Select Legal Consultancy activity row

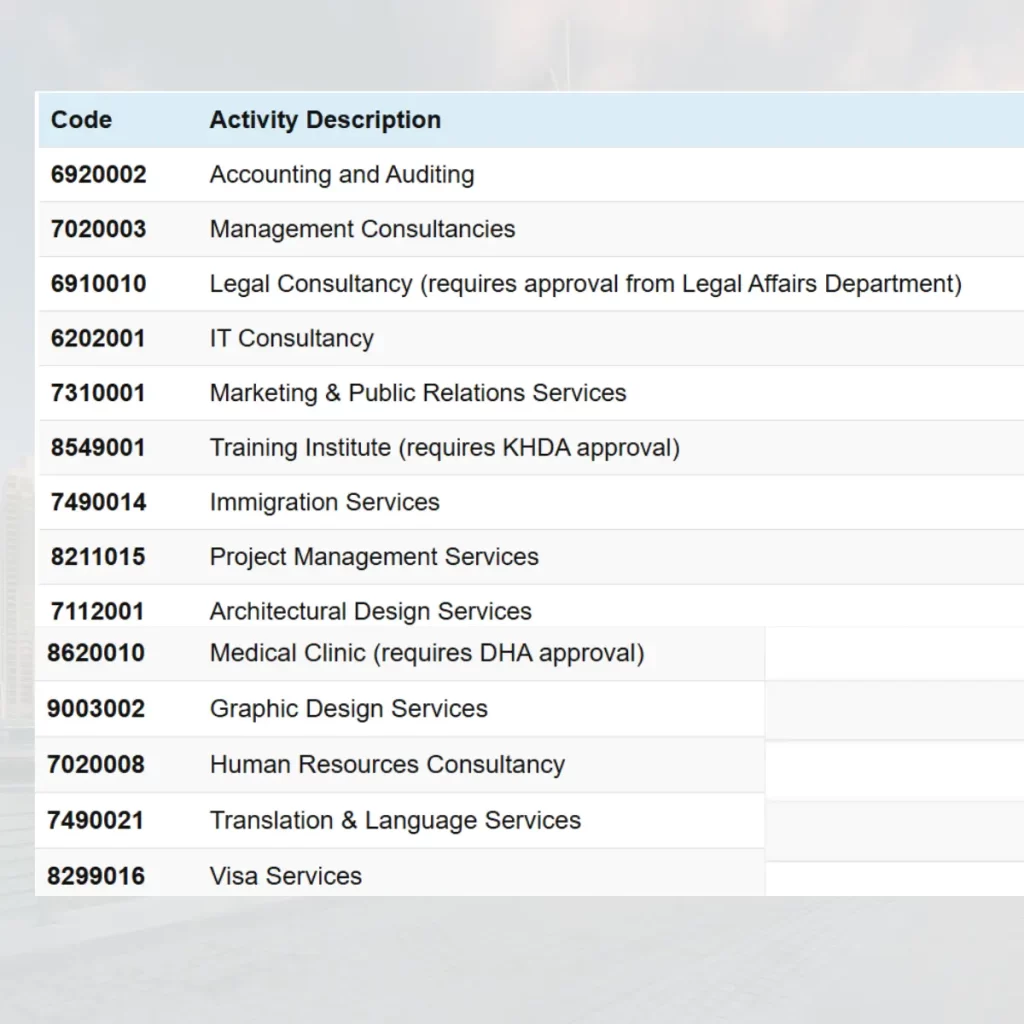point(585,284)
